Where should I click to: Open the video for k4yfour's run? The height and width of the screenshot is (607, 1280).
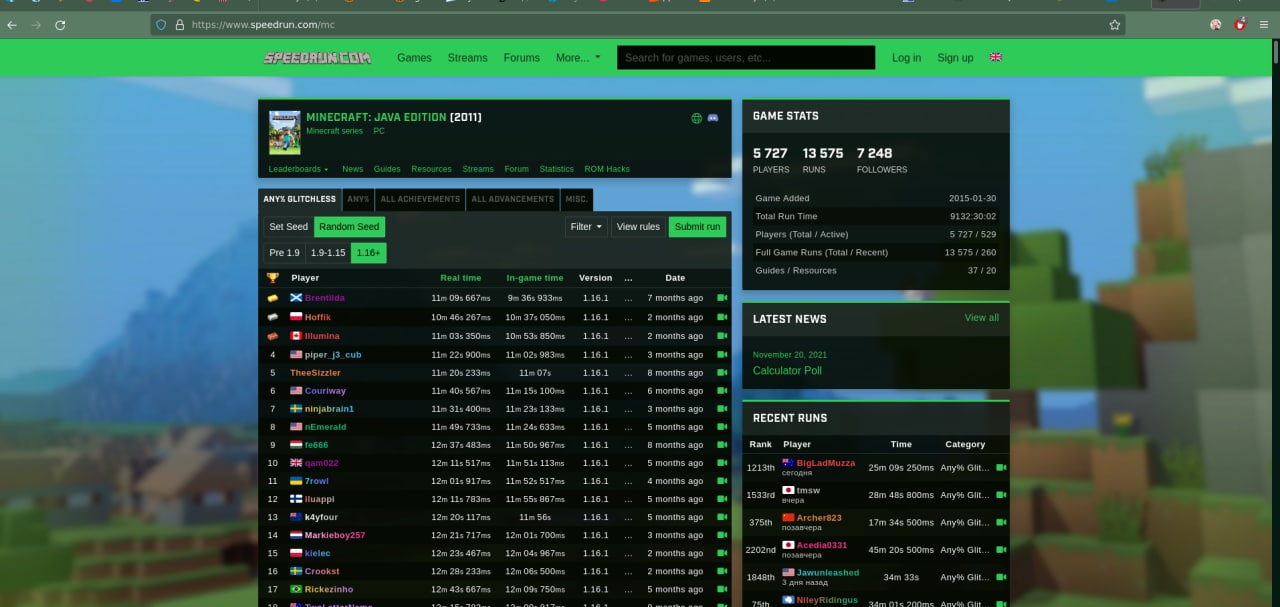pos(722,517)
